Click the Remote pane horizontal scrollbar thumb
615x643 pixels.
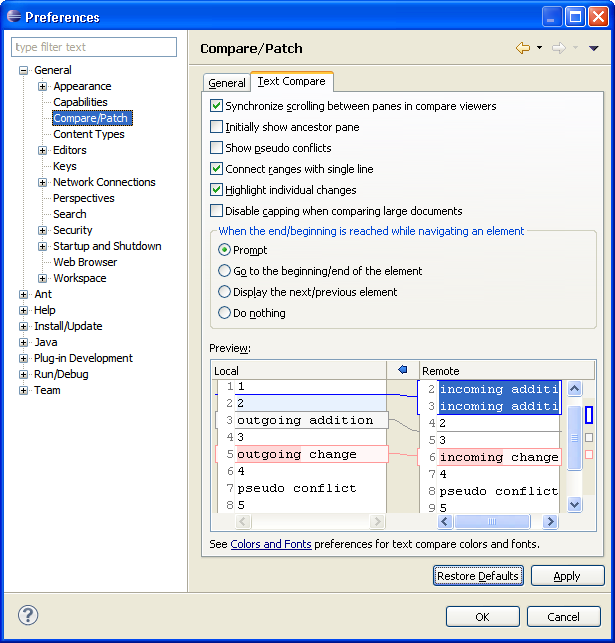click(492, 522)
